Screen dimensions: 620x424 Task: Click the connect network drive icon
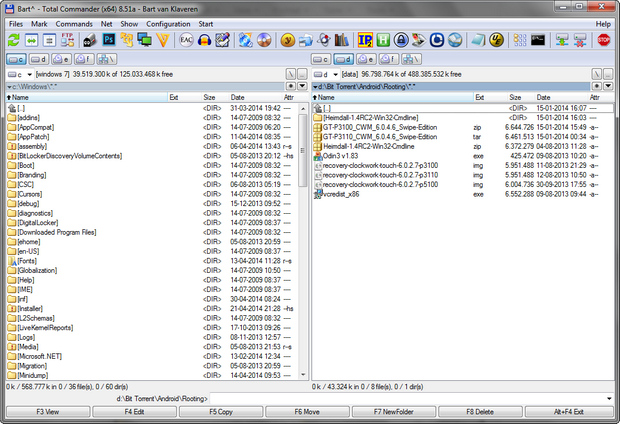pos(562,40)
